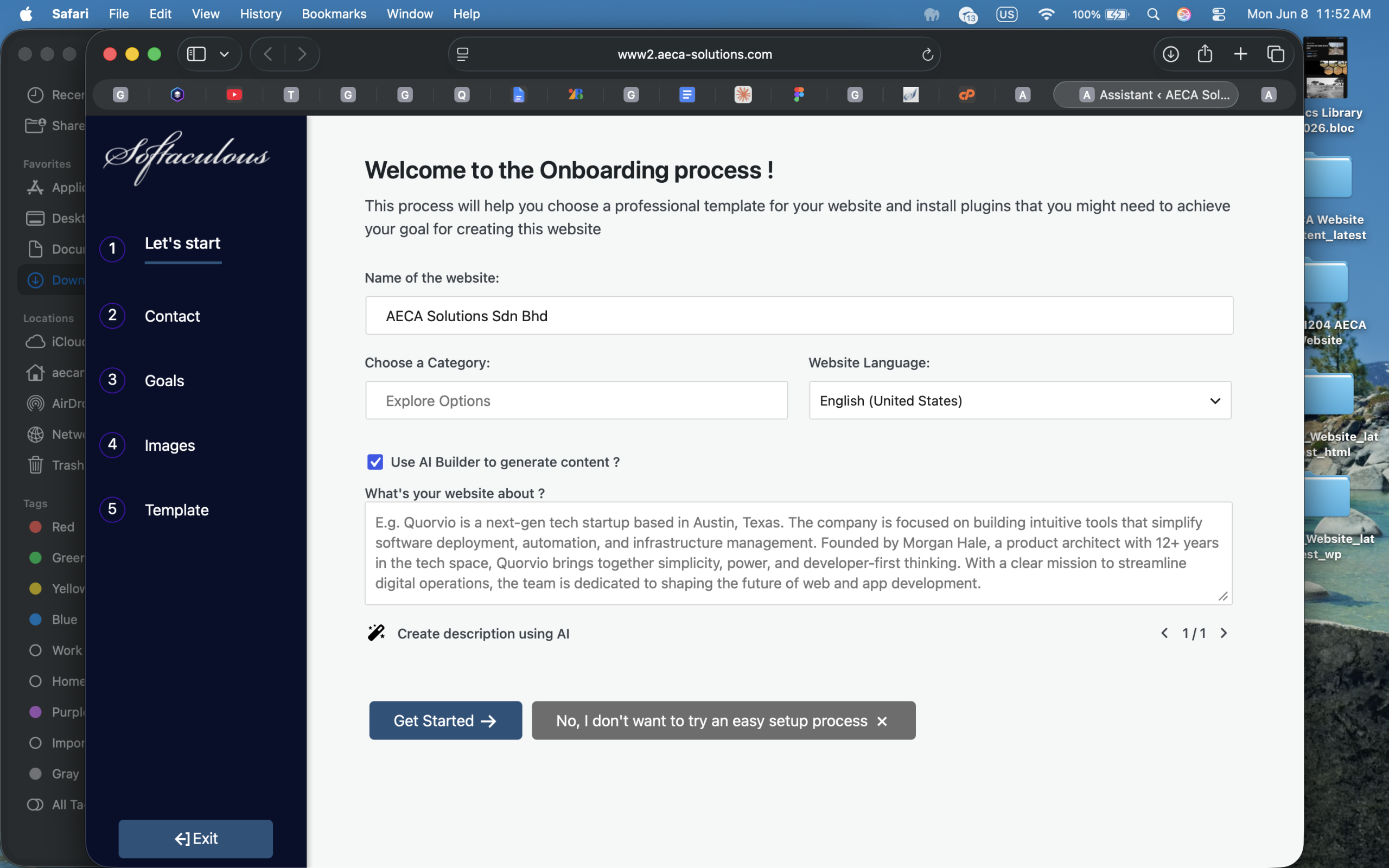Screen dimensions: 1389x868
Task: Click the Get Started button
Action: click(x=445, y=720)
